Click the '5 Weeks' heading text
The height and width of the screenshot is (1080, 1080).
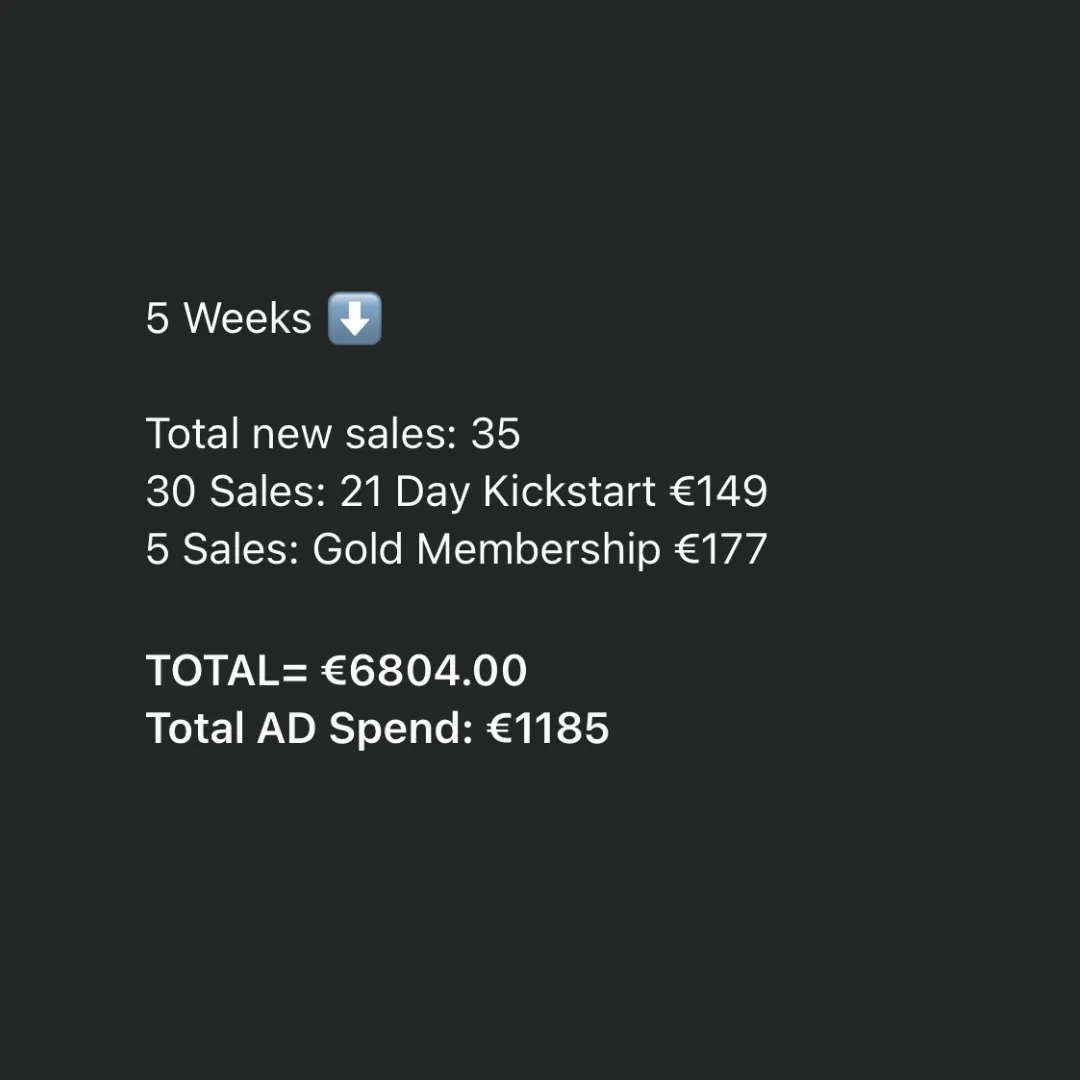228,319
